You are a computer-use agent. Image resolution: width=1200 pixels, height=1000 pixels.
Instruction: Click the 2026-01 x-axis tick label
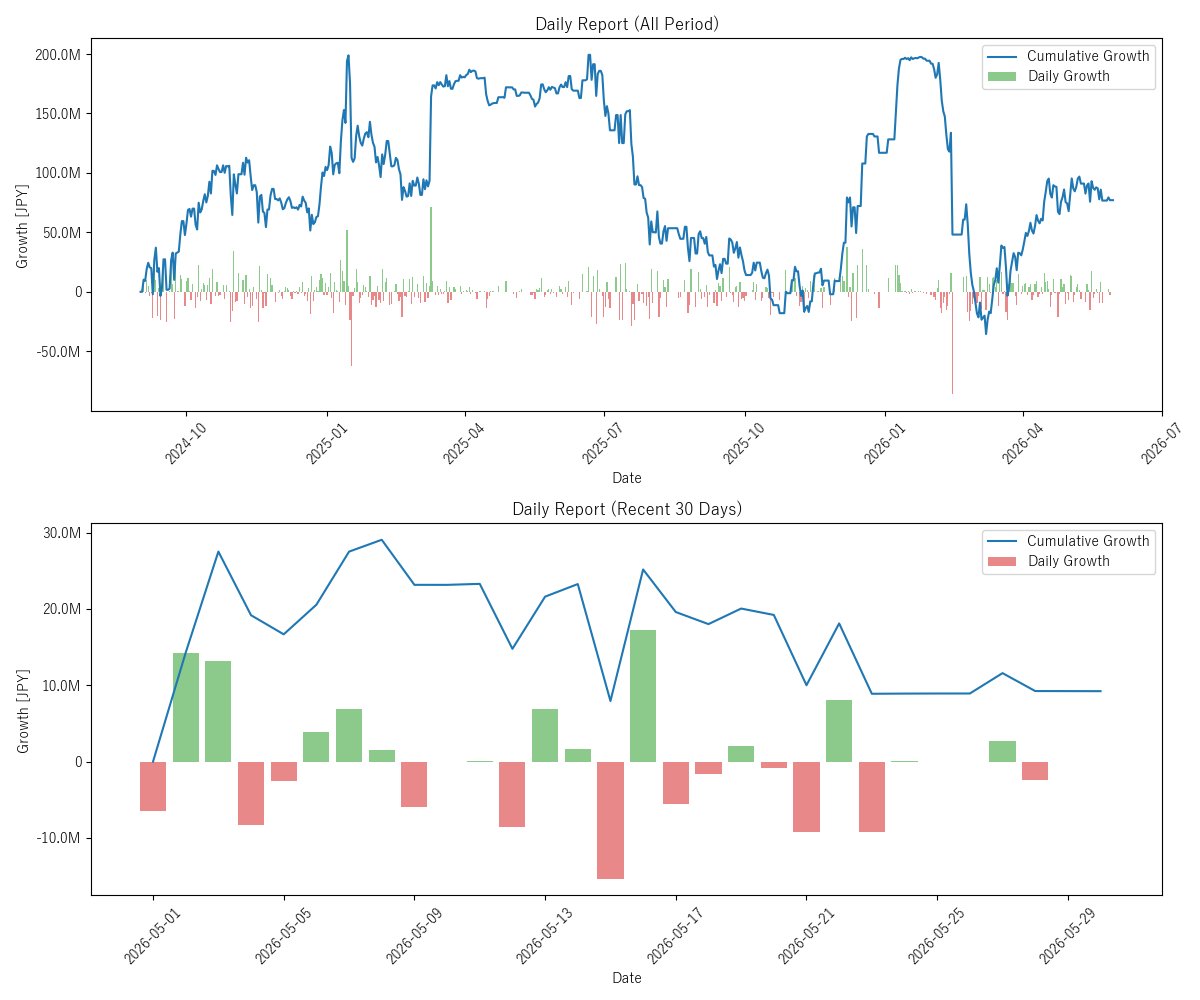[886, 441]
